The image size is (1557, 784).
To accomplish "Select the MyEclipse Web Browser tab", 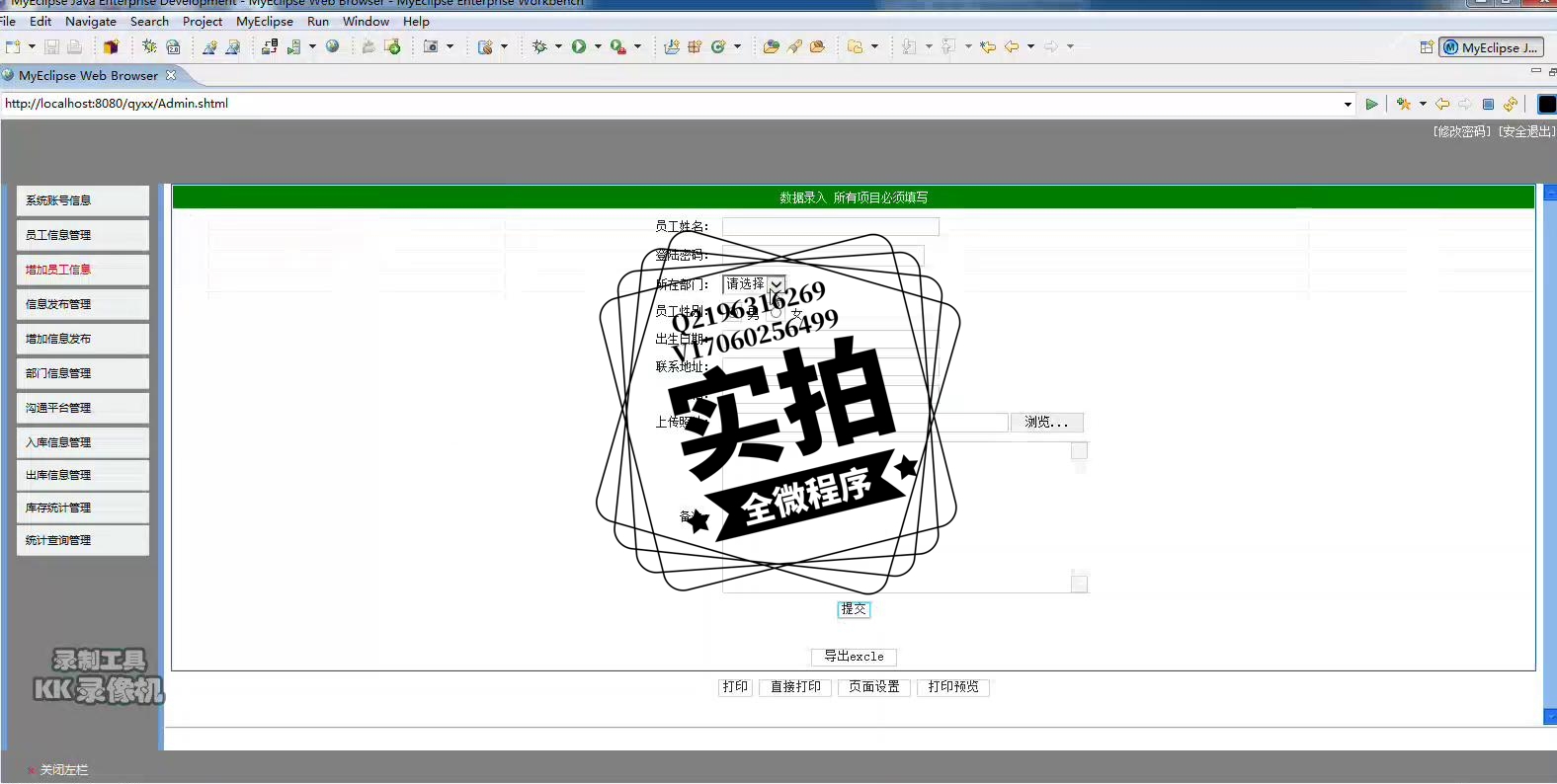I will [88, 75].
